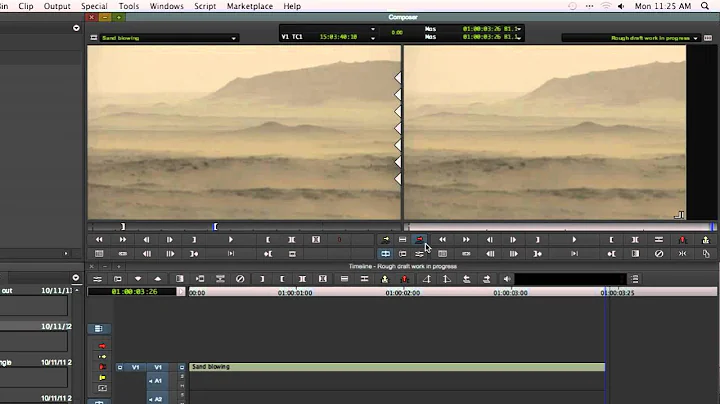Click the red Overwrite arrow button

pos(419,240)
